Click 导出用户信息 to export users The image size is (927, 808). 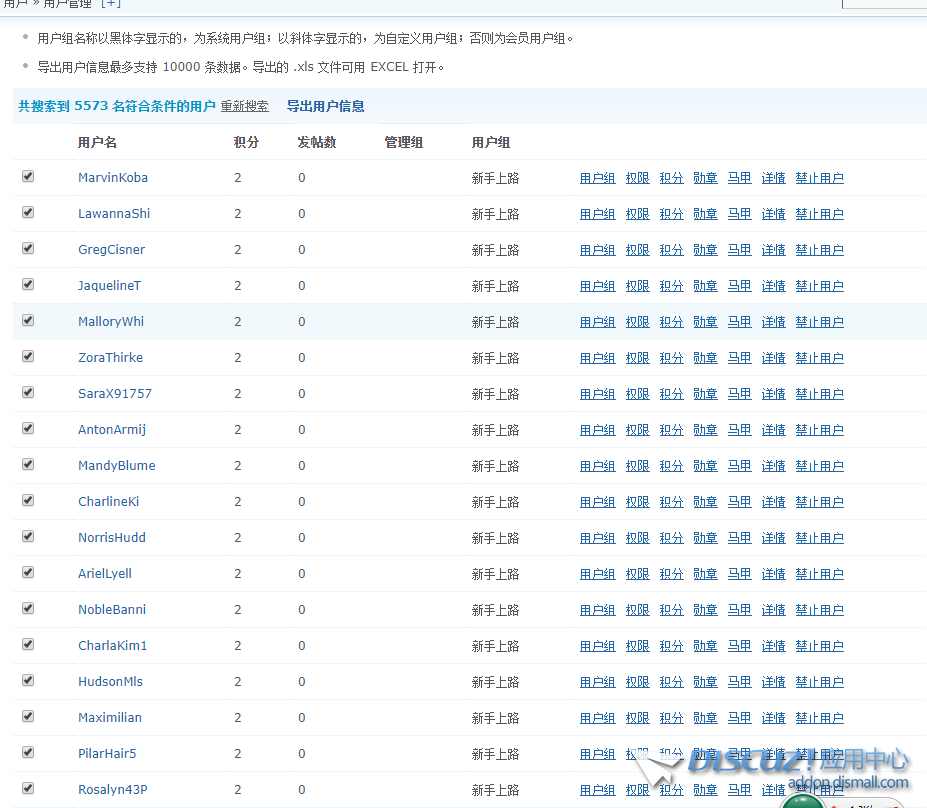point(325,106)
